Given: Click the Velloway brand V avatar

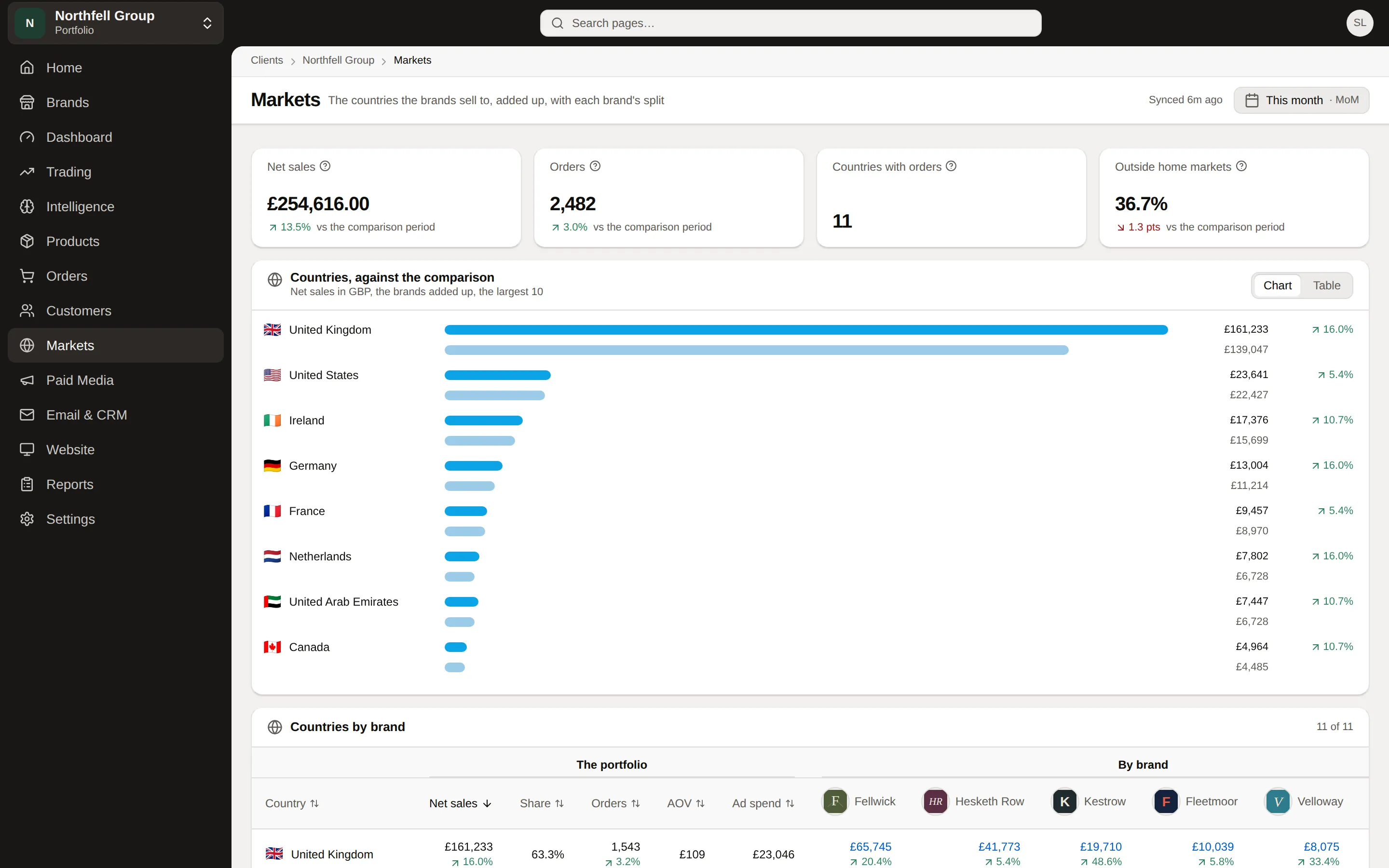Looking at the screenshot, I should tap(1278, 801).
